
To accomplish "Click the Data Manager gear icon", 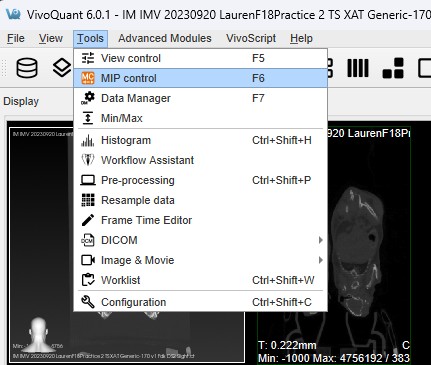I will 88,98.
